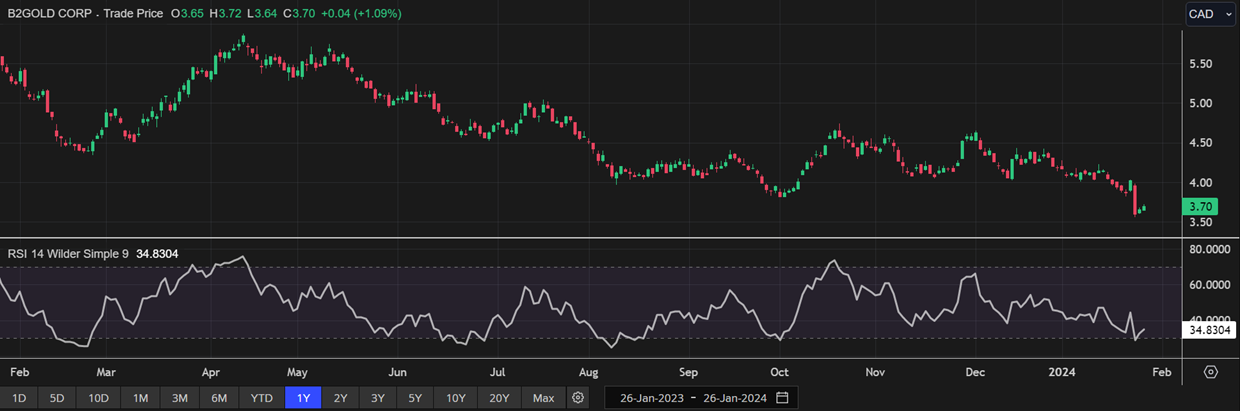Click the start date 26-Jan-2023
Screen dimensions: 1240x411
(652, 398)
